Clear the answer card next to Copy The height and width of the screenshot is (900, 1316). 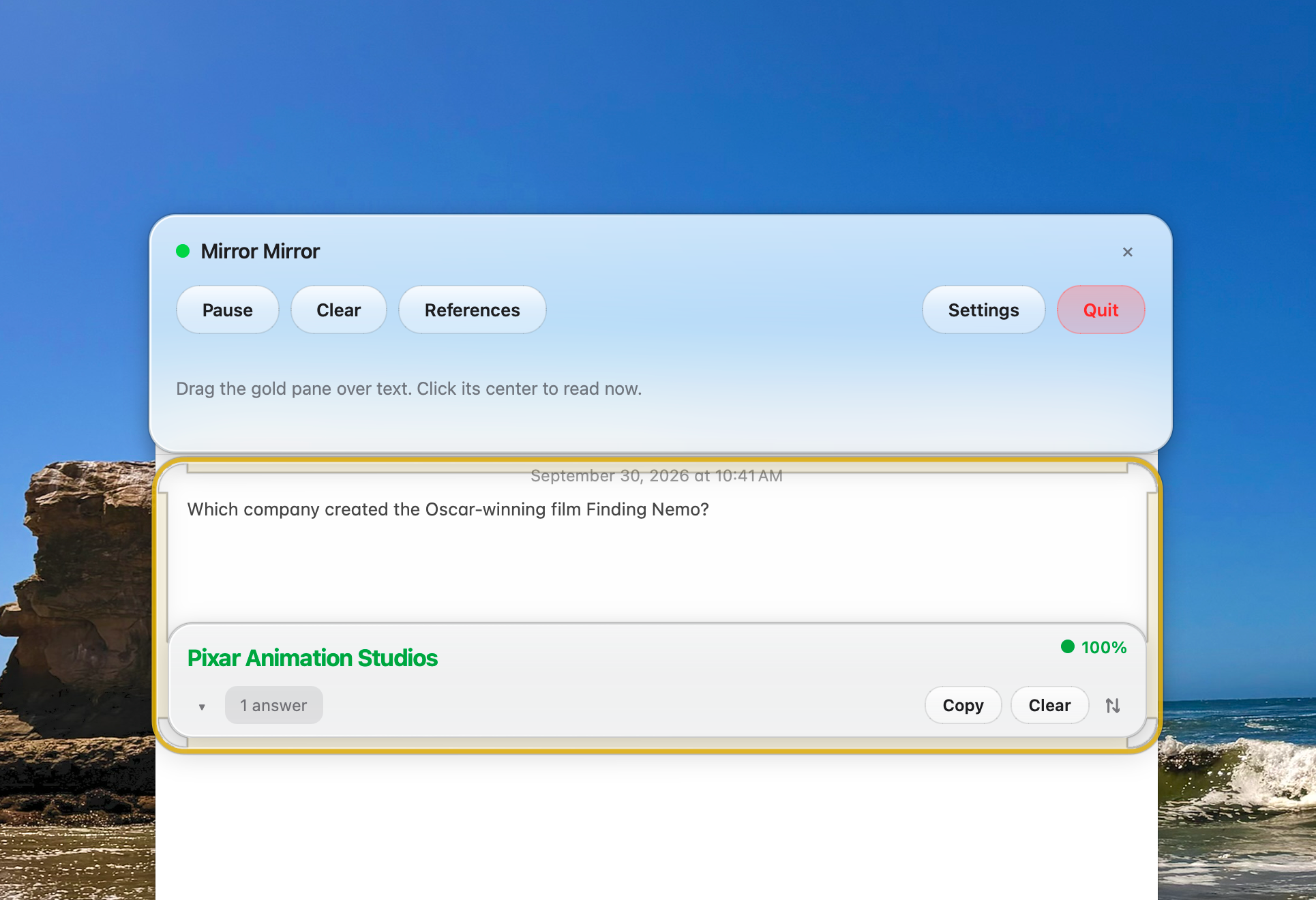pos(1049,705)
